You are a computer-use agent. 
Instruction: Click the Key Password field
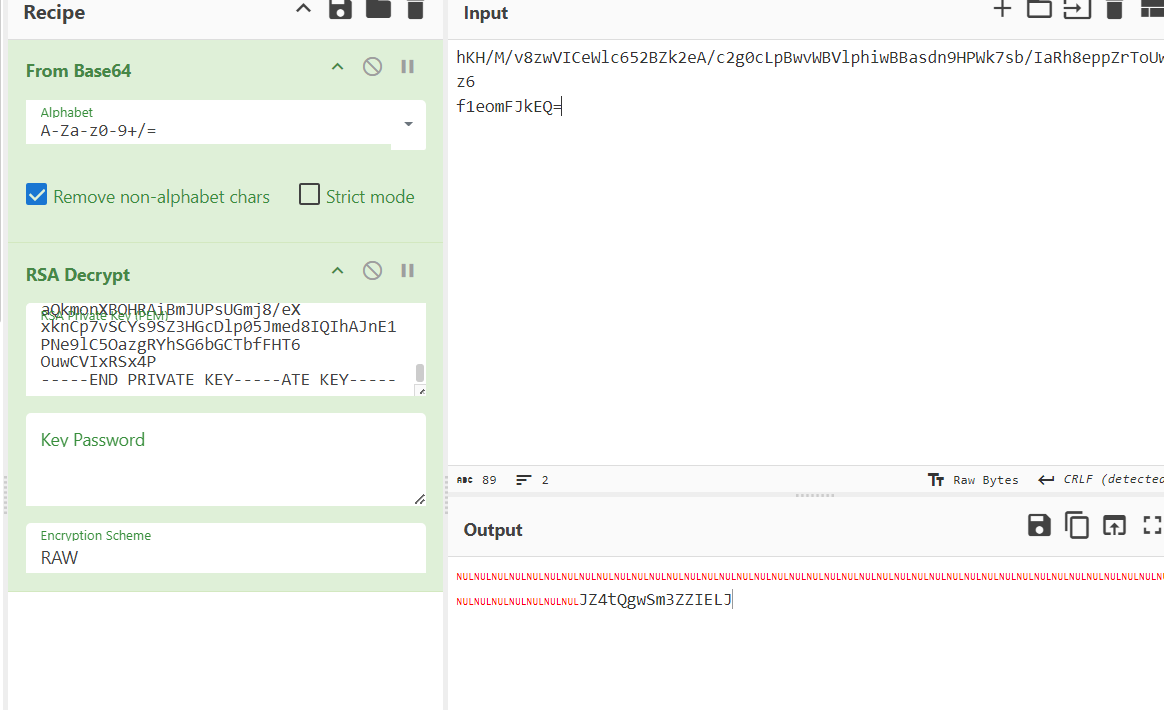pos(226,460)
